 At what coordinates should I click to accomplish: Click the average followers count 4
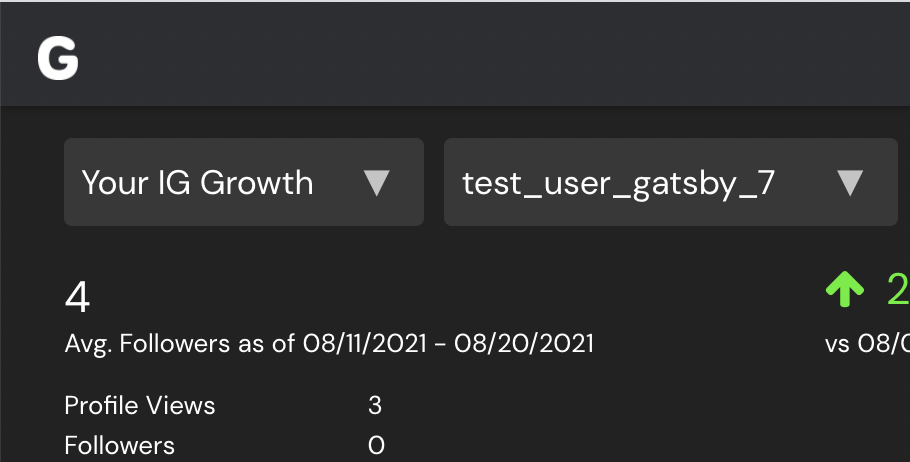[77, 297]
